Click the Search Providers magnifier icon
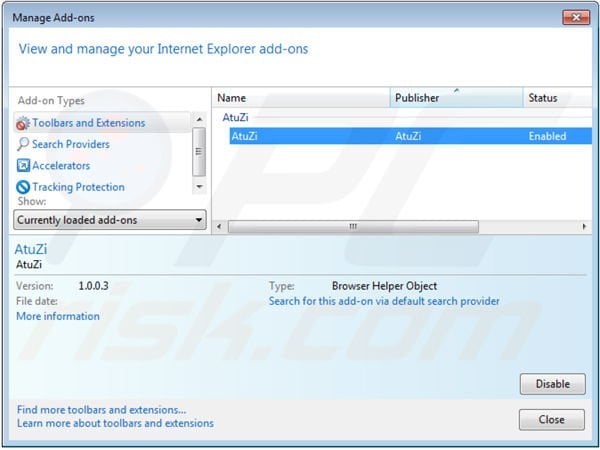Viewport: 600px width, 450px height. (x=23, y=144)
